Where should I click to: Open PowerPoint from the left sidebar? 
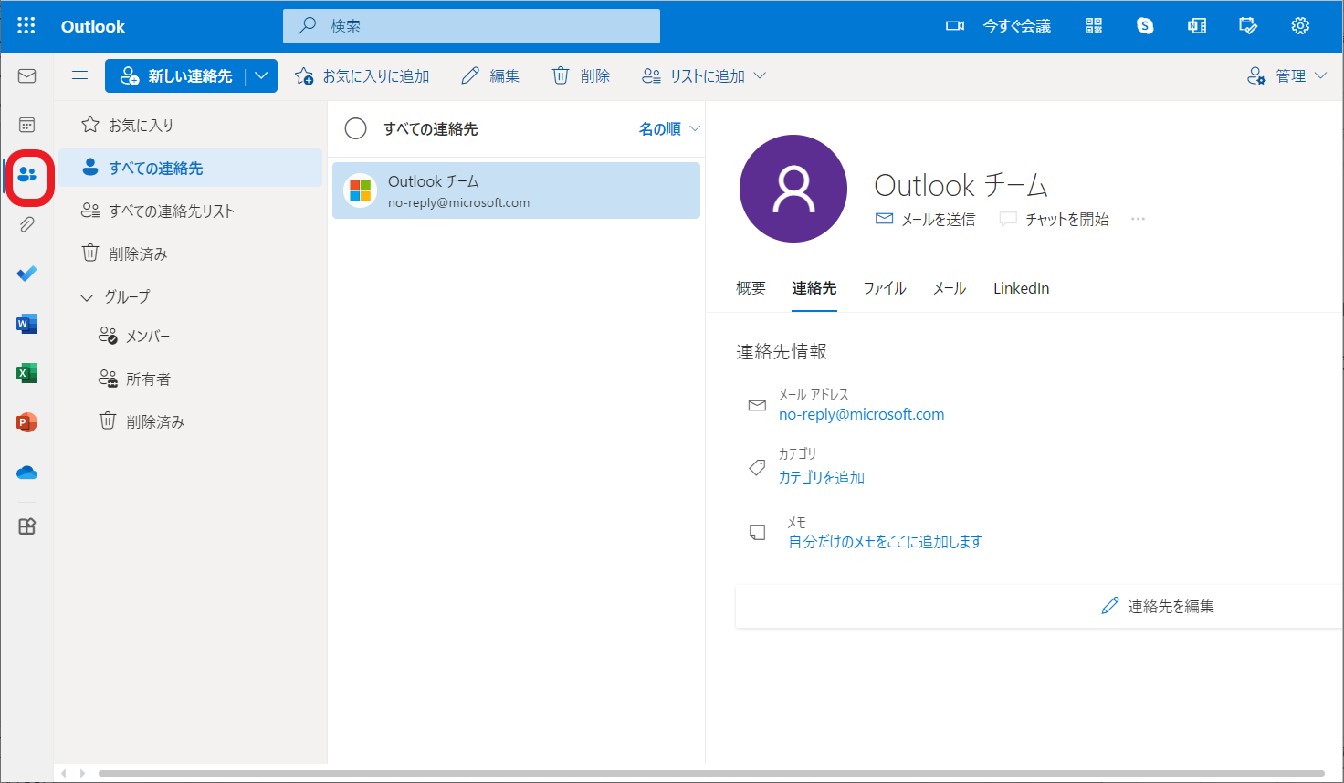click(25, 421)
